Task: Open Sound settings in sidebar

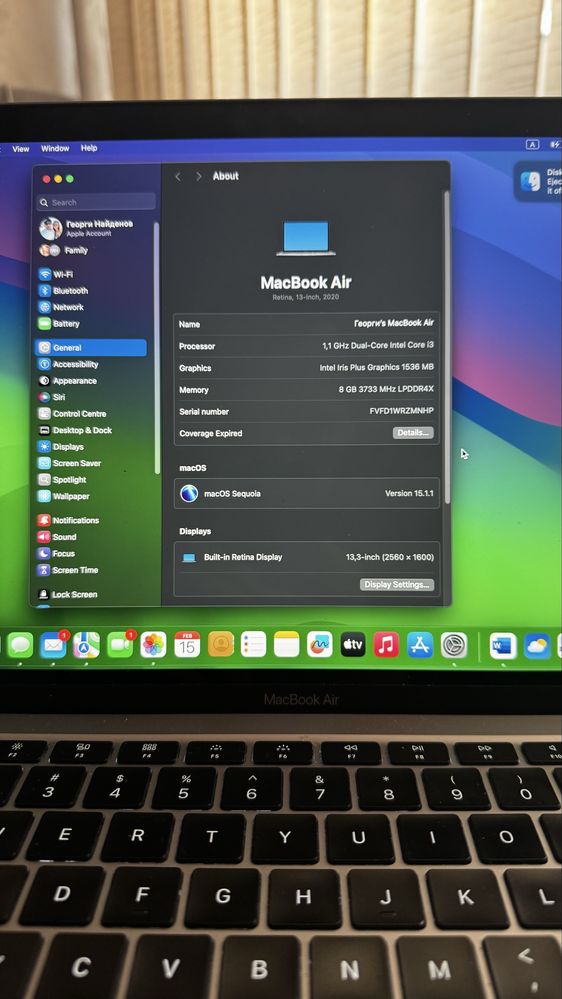Action: click(x=57, y=537)
